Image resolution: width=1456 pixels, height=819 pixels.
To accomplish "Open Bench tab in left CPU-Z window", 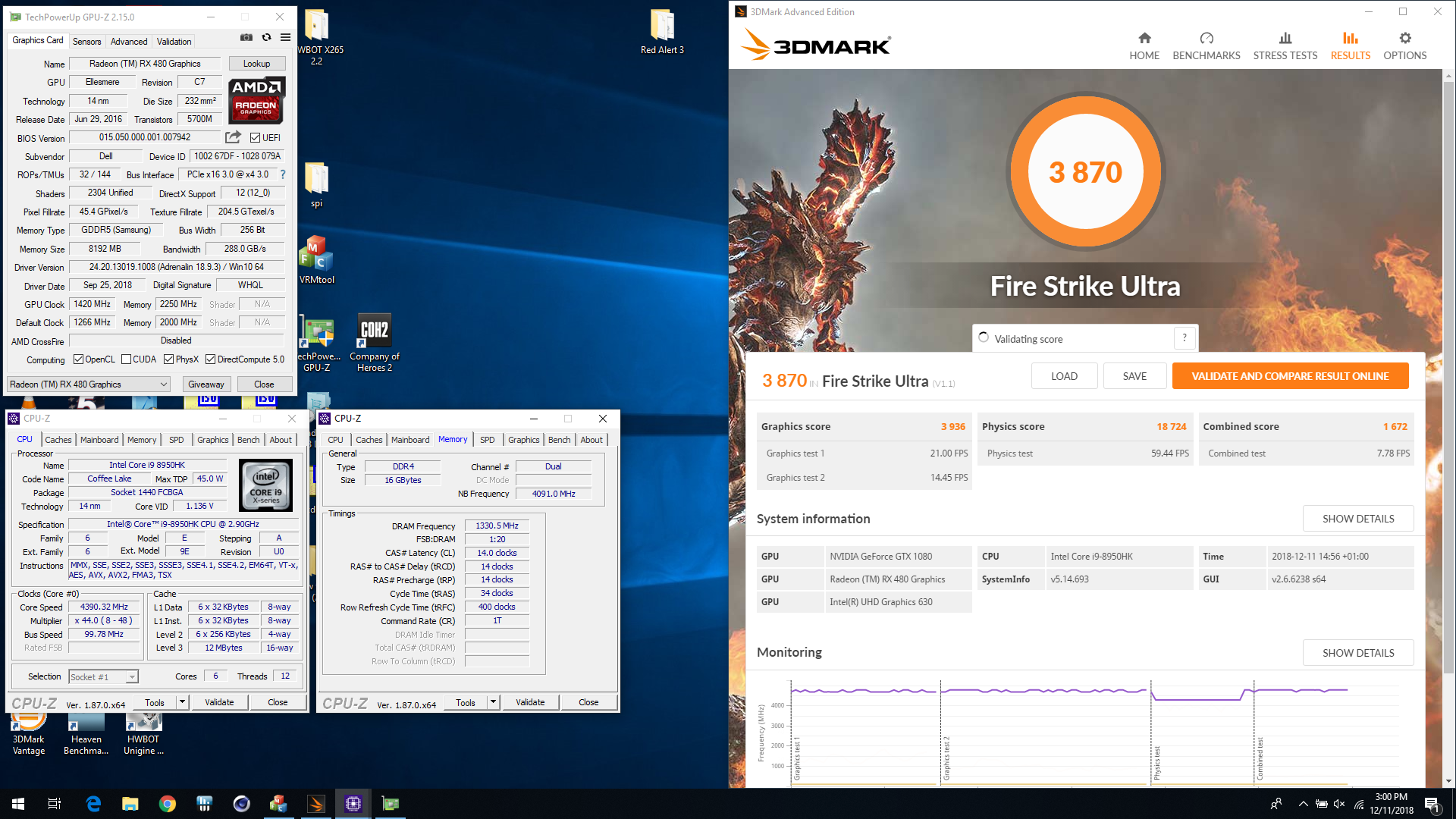I will (x=248, y=440).
